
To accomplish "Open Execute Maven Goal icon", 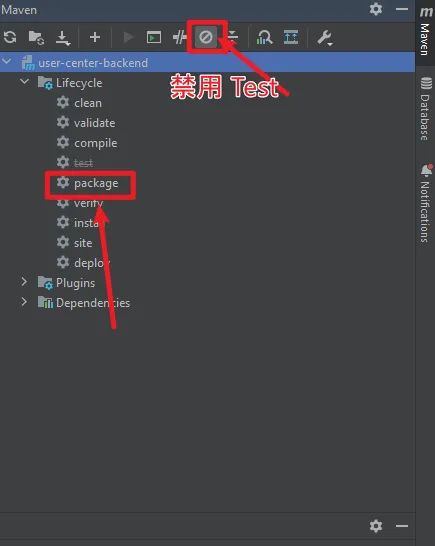I will point(154,37).
